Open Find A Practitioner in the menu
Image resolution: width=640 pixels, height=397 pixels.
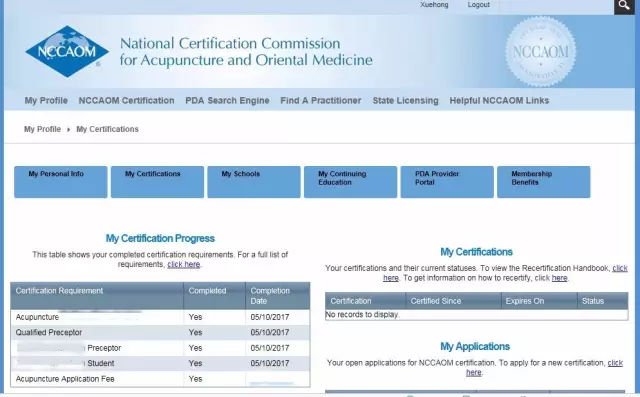[x=321, y=100]
